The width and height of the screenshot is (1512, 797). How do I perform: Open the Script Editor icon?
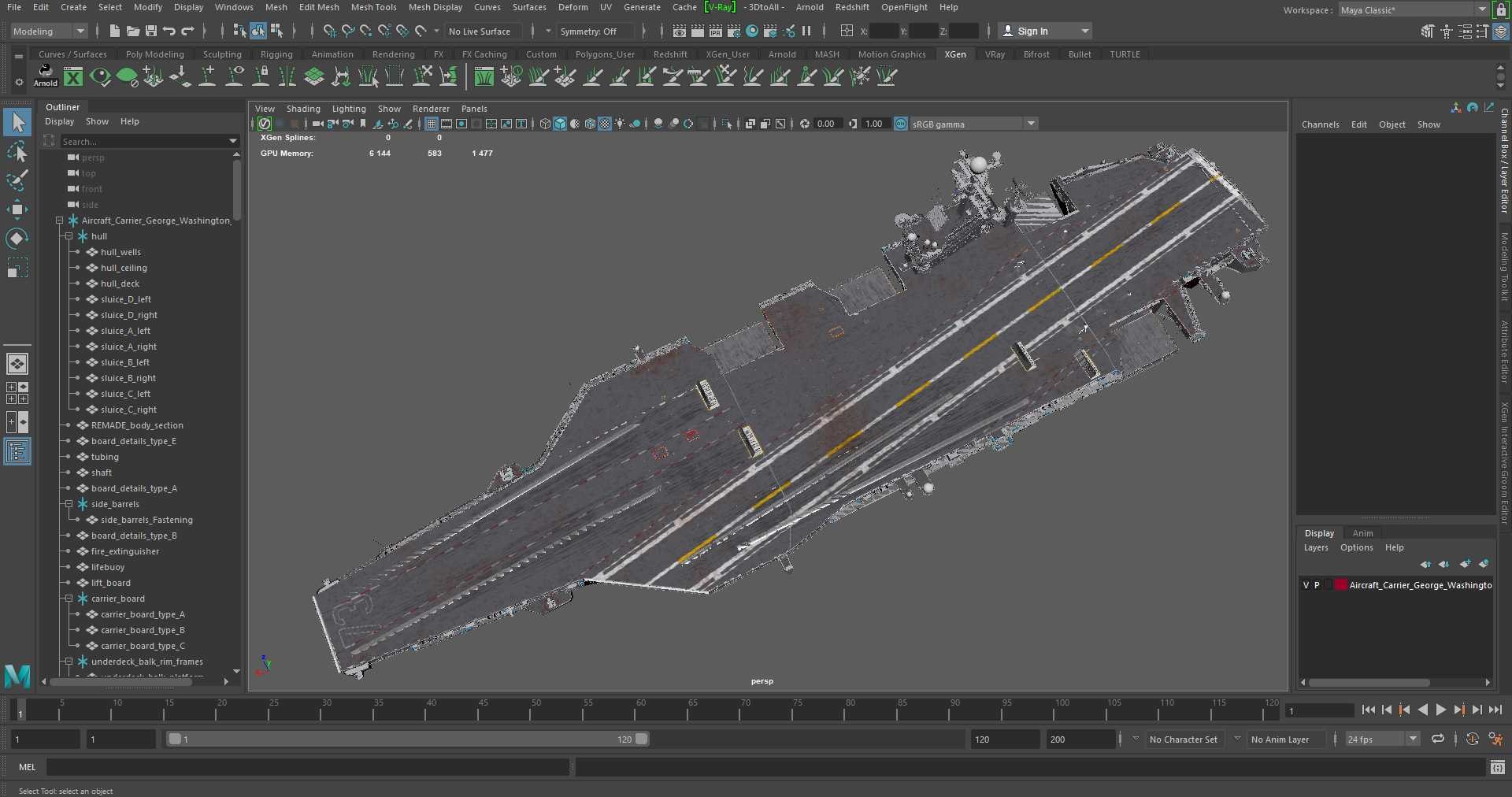tap(1498, 767)
